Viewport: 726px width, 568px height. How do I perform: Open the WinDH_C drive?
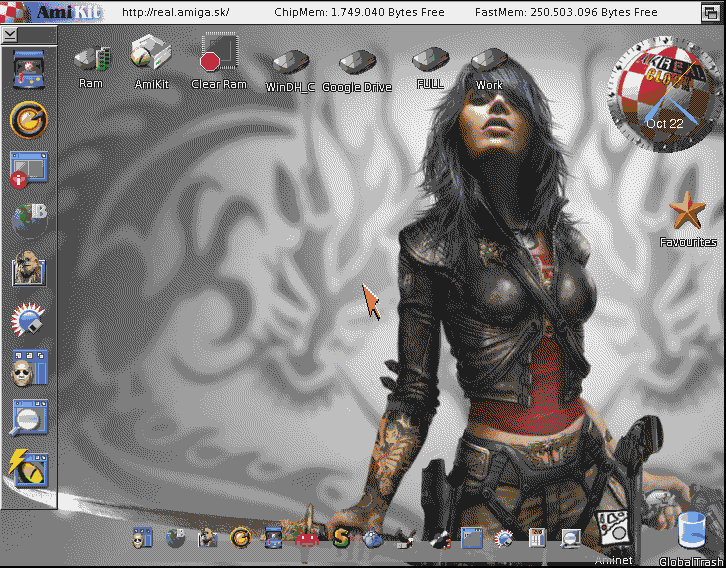290,62
